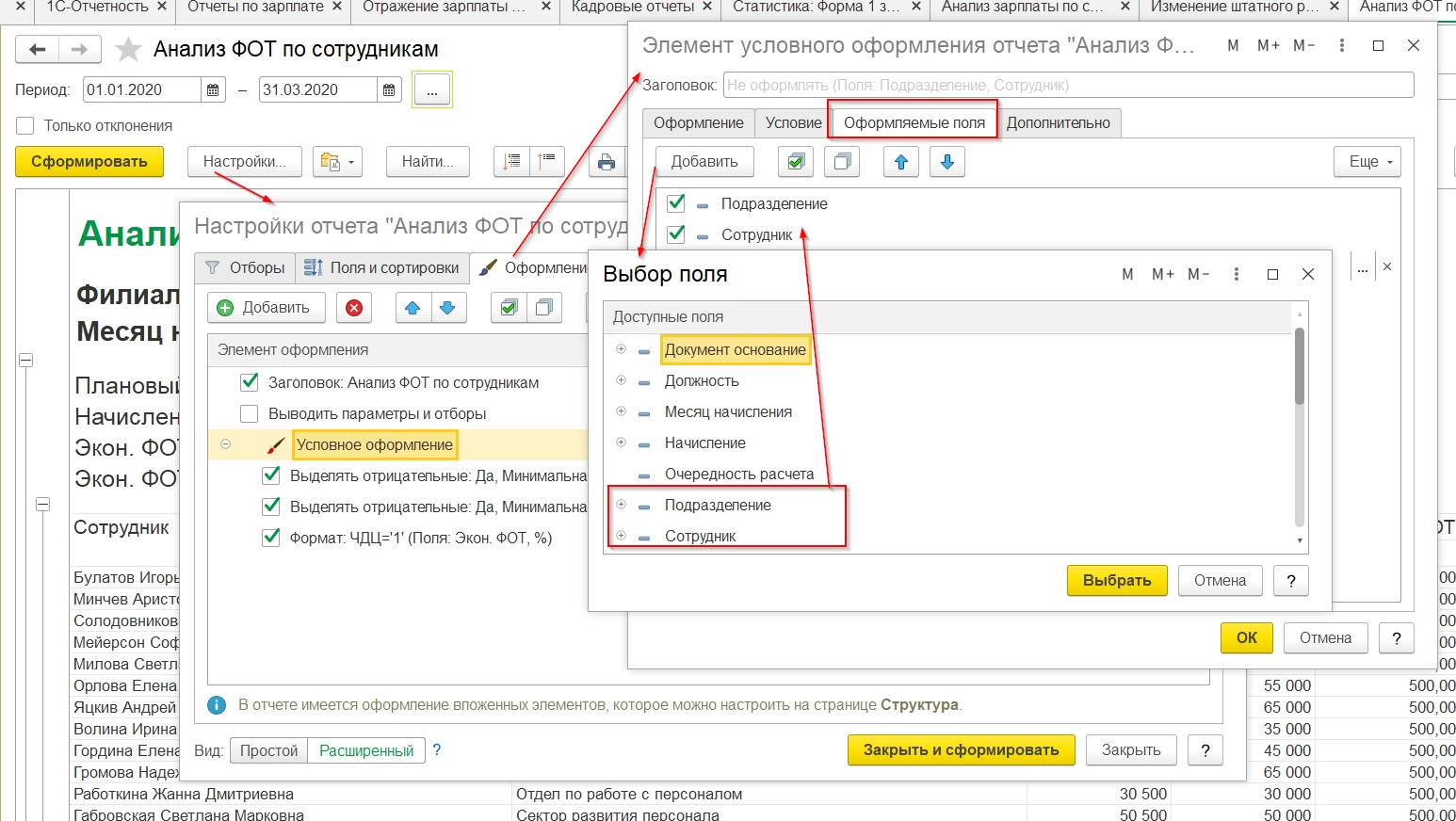Expand the Документ основание field

coord(622,349)
